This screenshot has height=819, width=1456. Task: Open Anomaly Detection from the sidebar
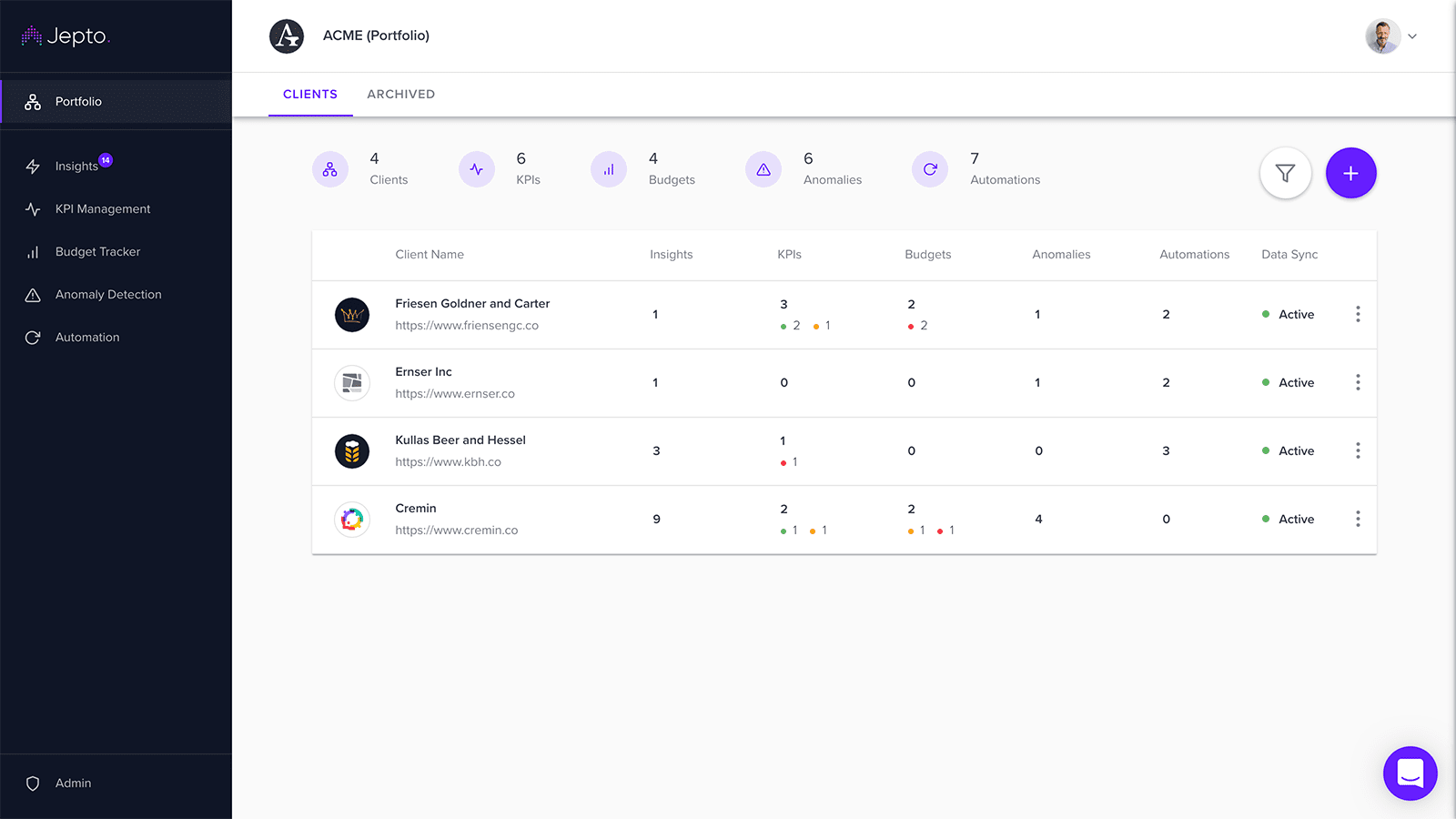[x=108, y=294]
